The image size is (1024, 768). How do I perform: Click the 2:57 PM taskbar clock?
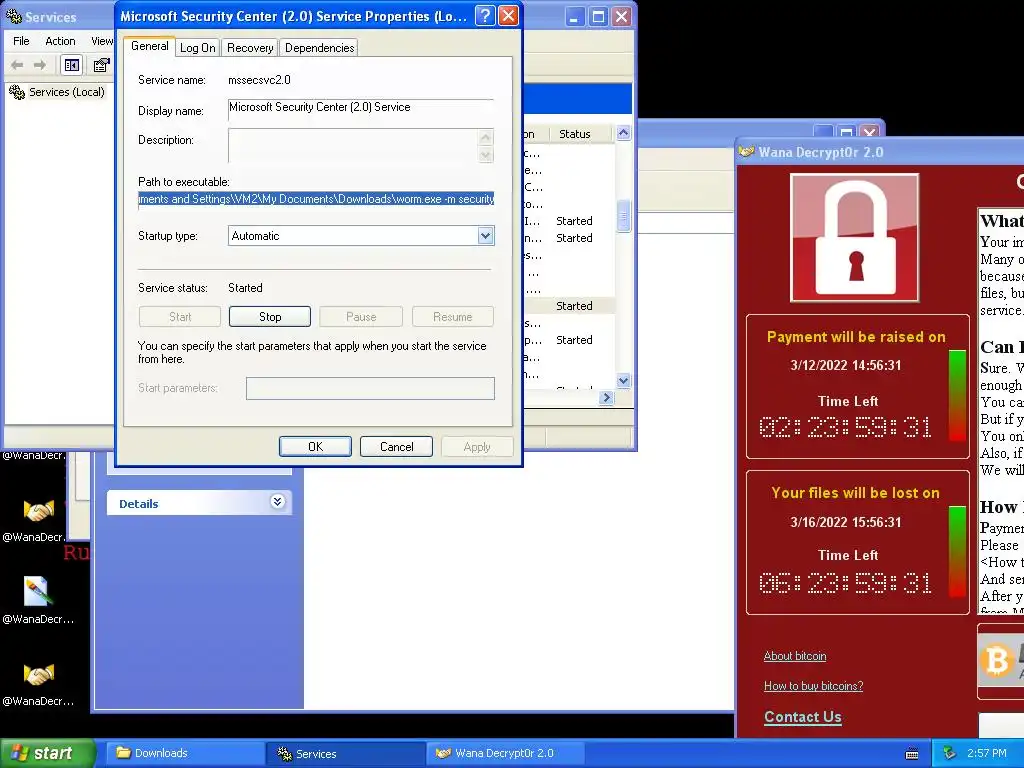point(987,753)
